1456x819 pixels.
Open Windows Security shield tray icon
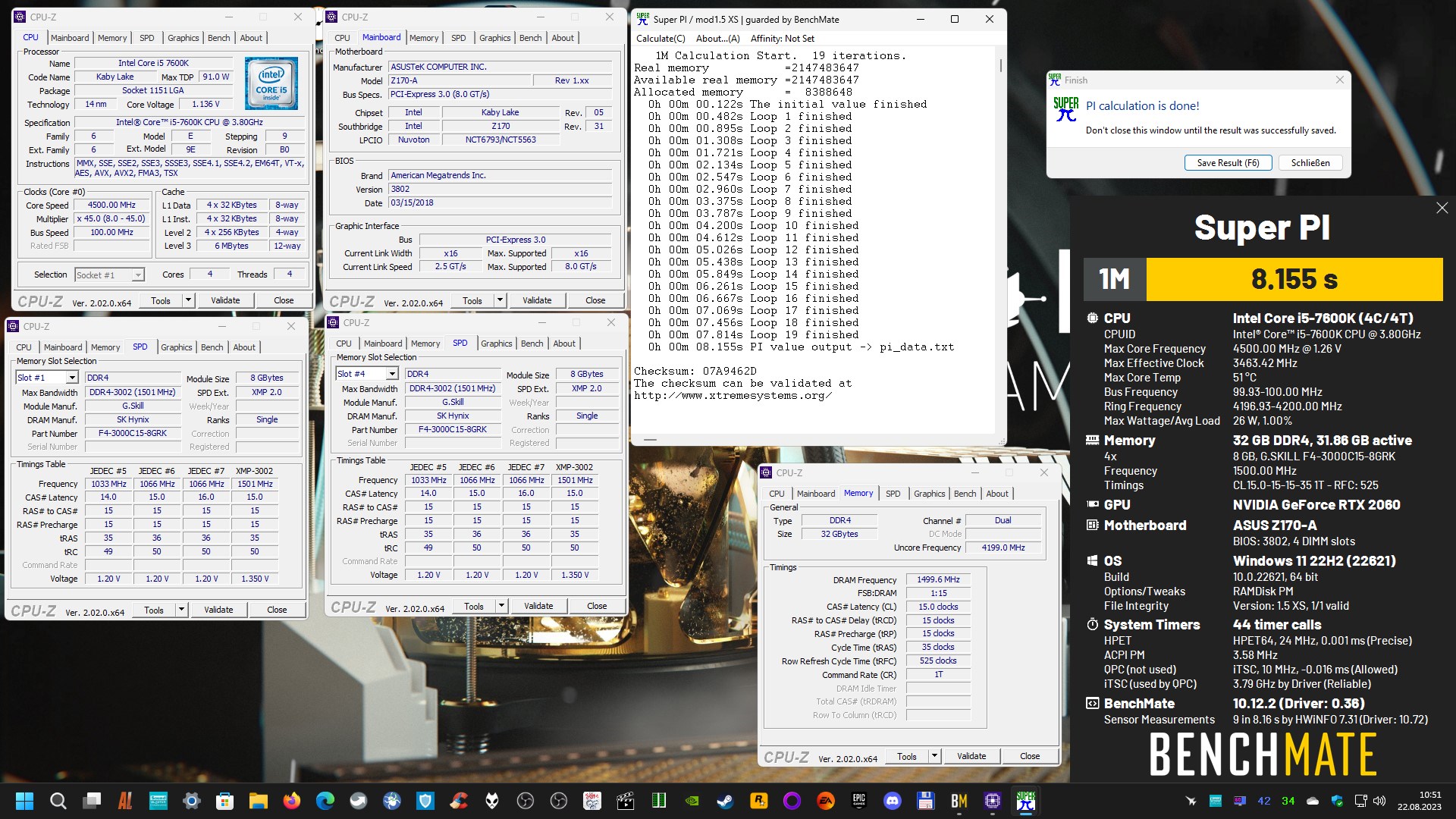pyautogui.click(x=1337, y=801)
